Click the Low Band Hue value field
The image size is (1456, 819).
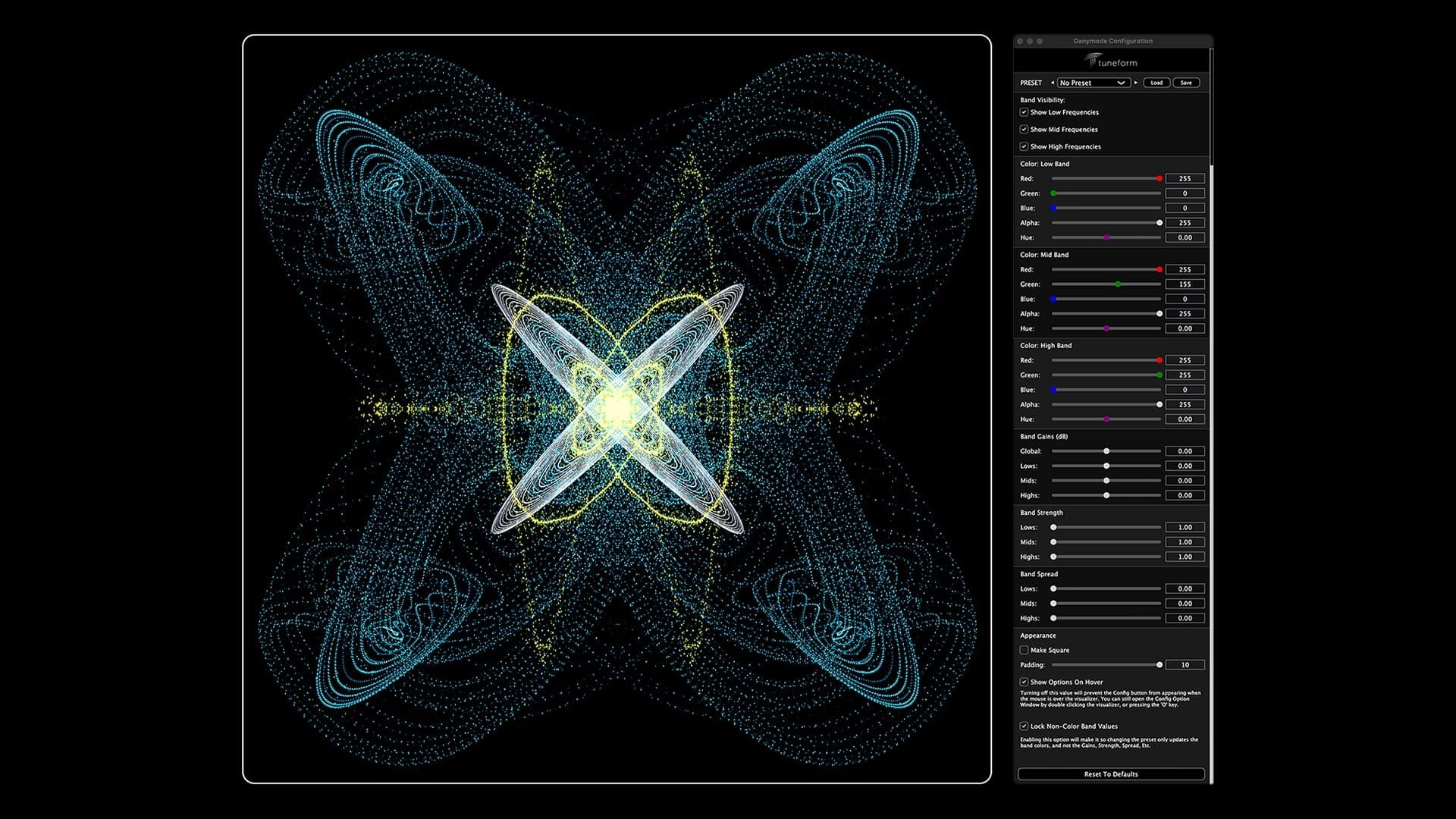click(x=1185, y=238)
